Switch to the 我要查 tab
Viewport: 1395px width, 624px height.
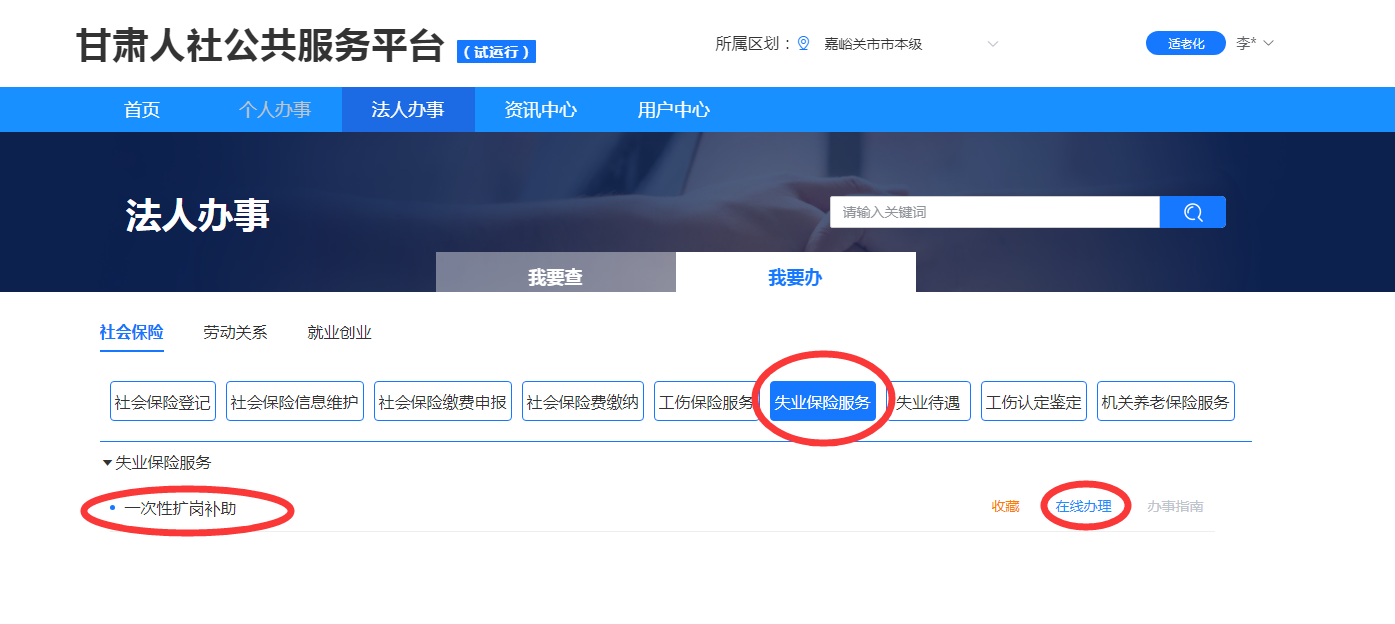tap(555, 277)
